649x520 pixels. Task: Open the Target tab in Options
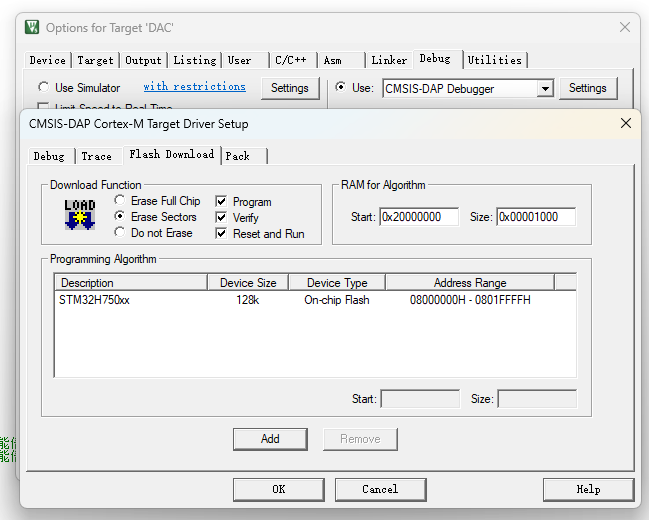click(96, 60)
